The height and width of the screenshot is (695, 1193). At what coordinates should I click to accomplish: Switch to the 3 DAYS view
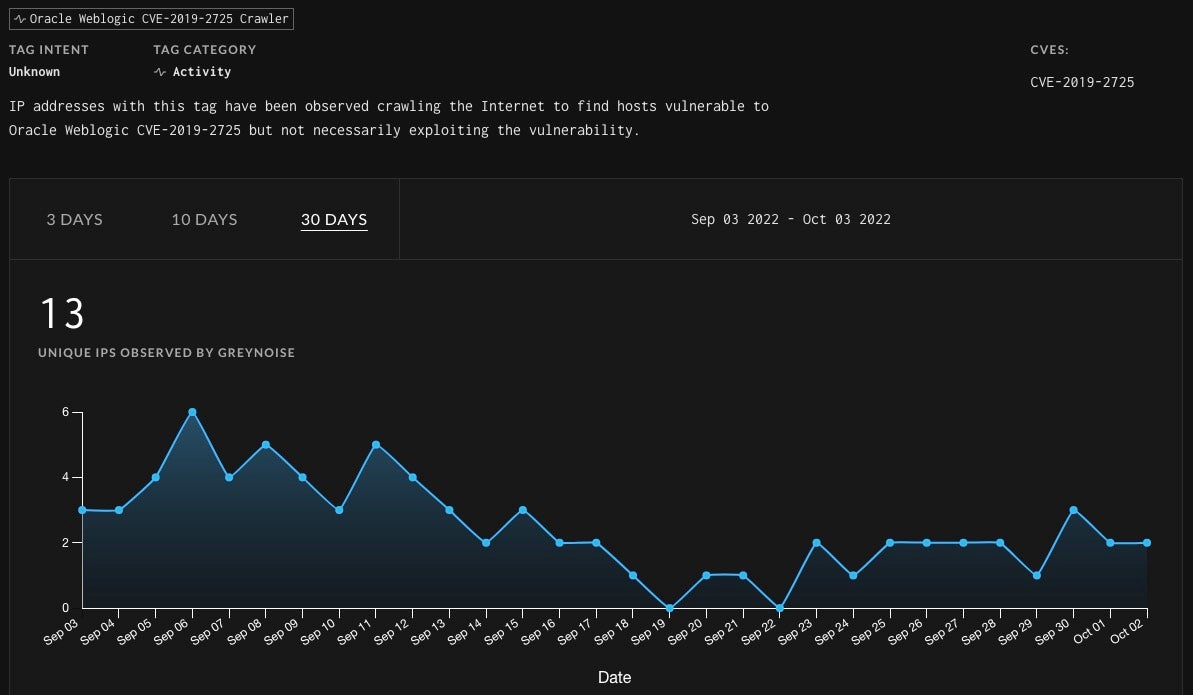[74, 219]
